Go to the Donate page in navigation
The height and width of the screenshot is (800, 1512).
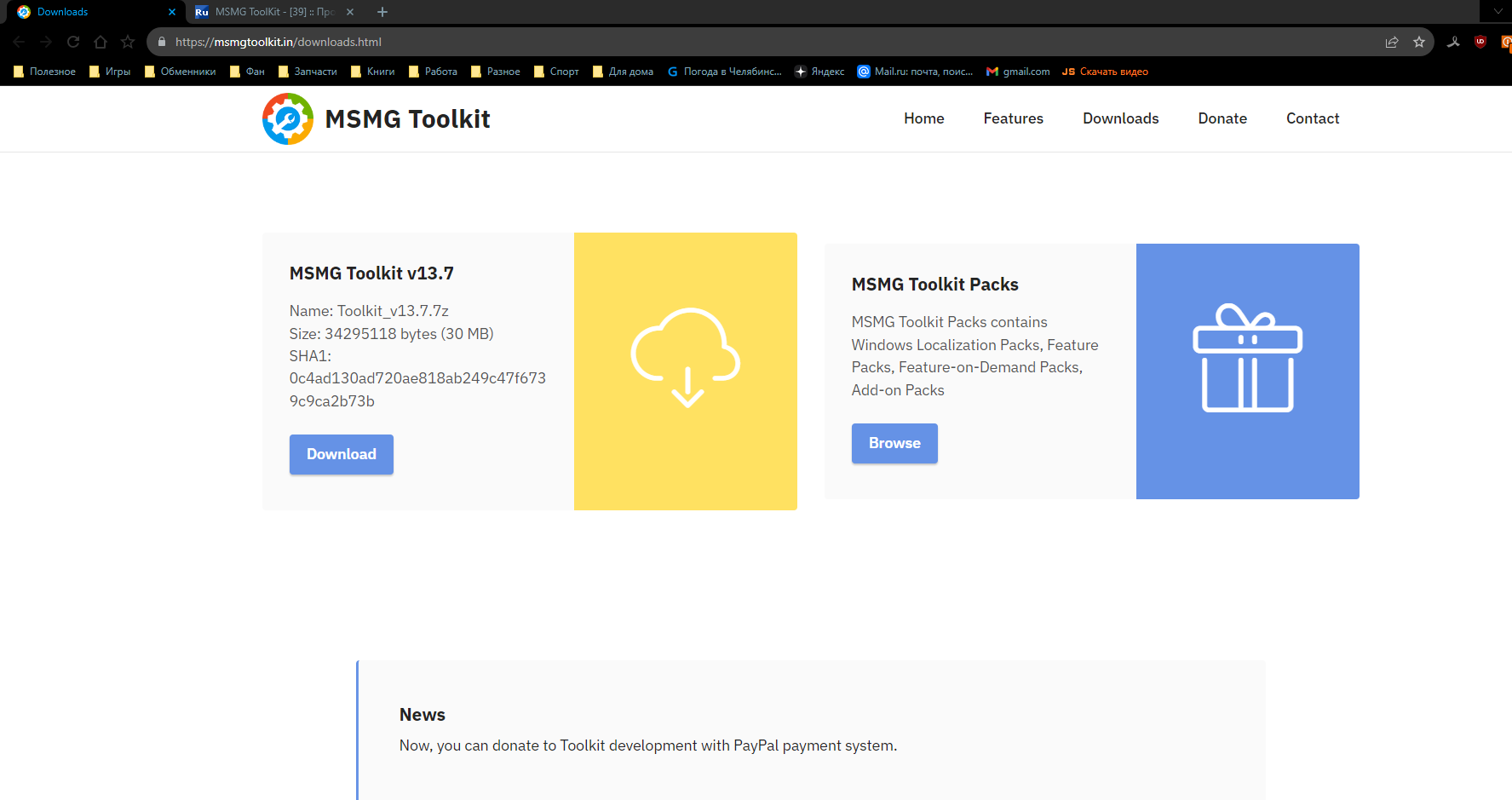tap(1222, 118)
